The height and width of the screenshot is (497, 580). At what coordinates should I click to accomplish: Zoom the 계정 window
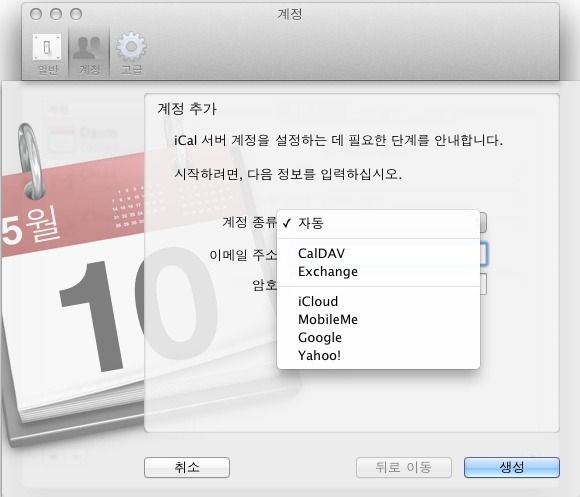[76, 14]
